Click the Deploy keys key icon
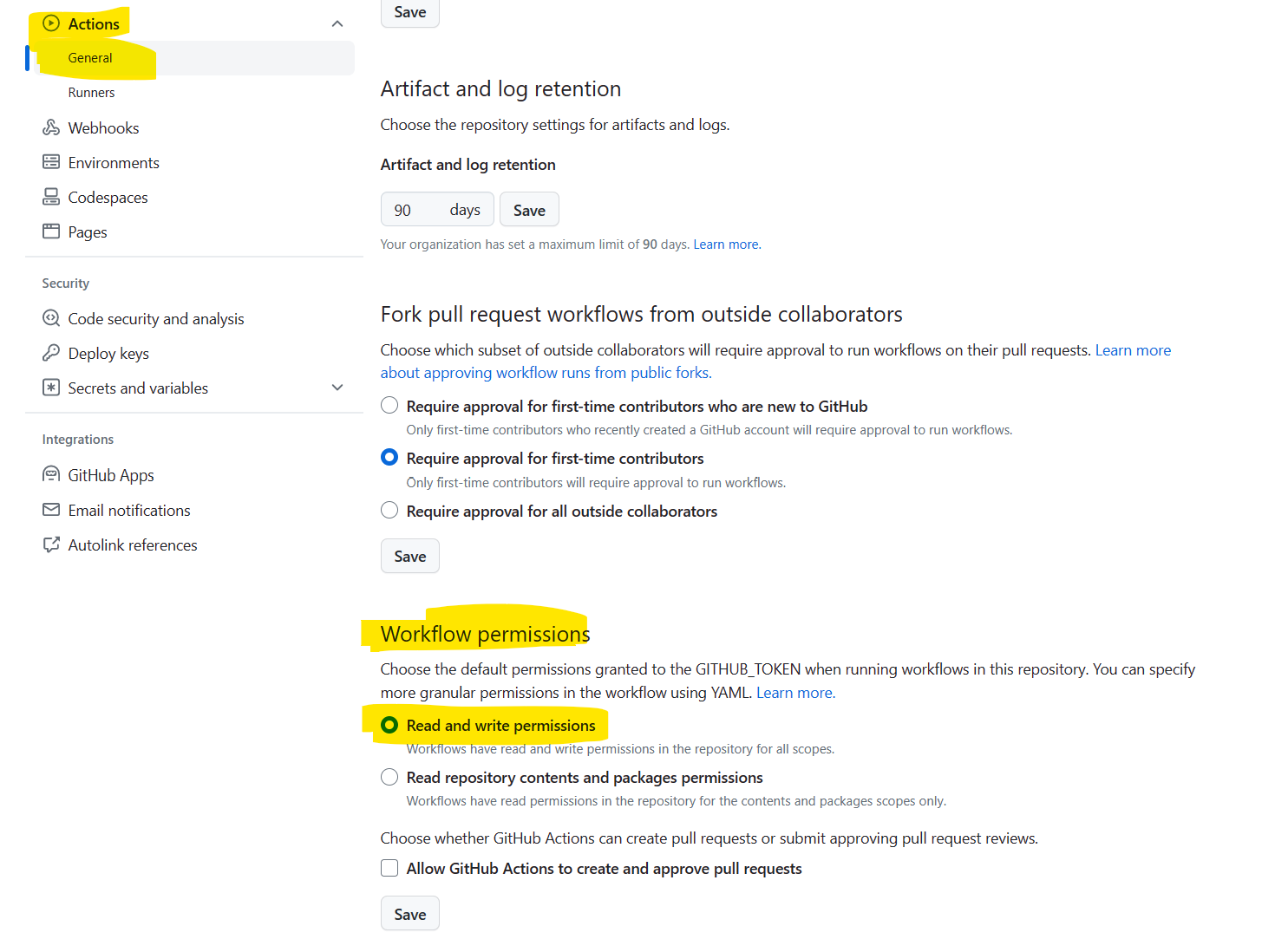1275x952 pixels. point(51,353)
